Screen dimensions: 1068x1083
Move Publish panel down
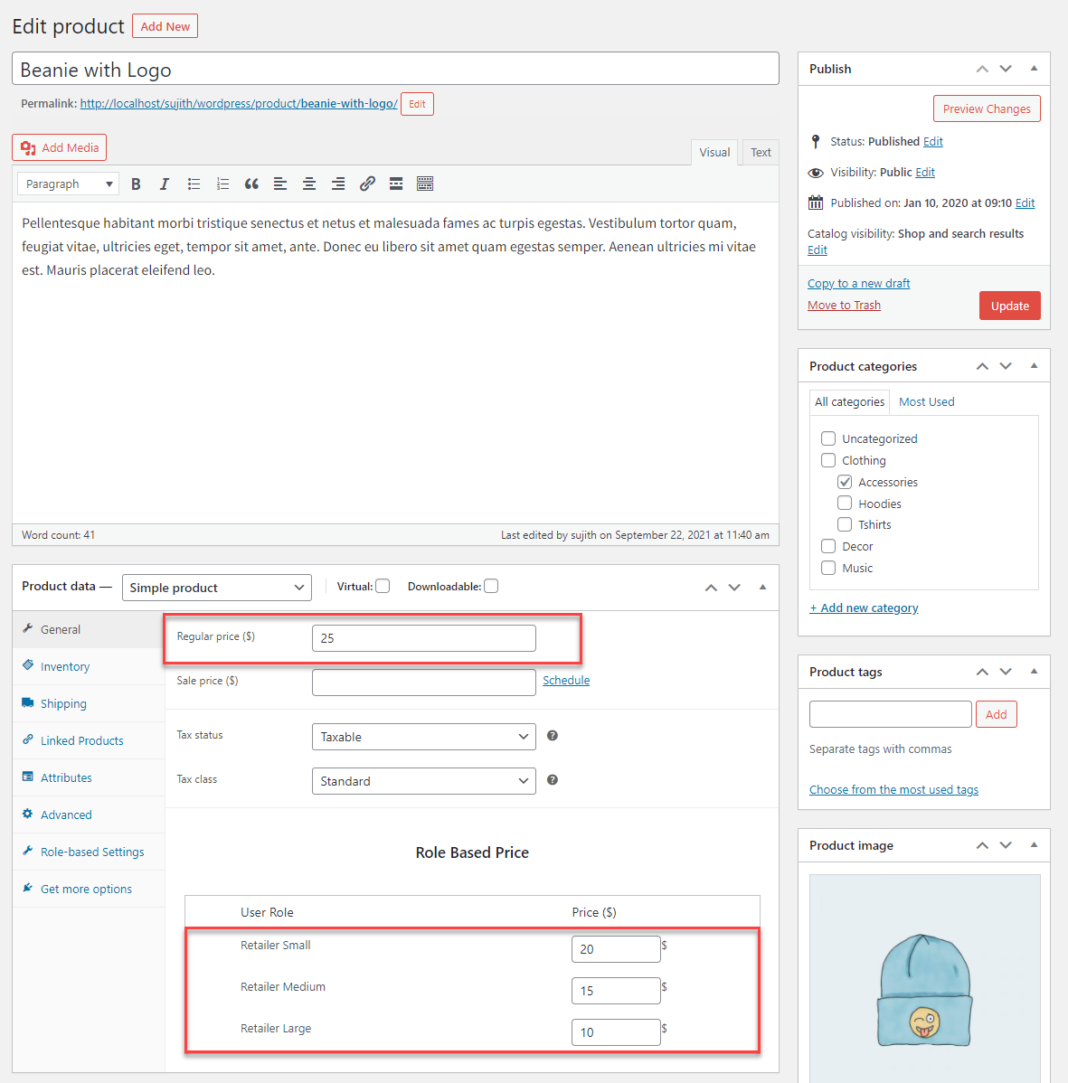click(1006, 69)
